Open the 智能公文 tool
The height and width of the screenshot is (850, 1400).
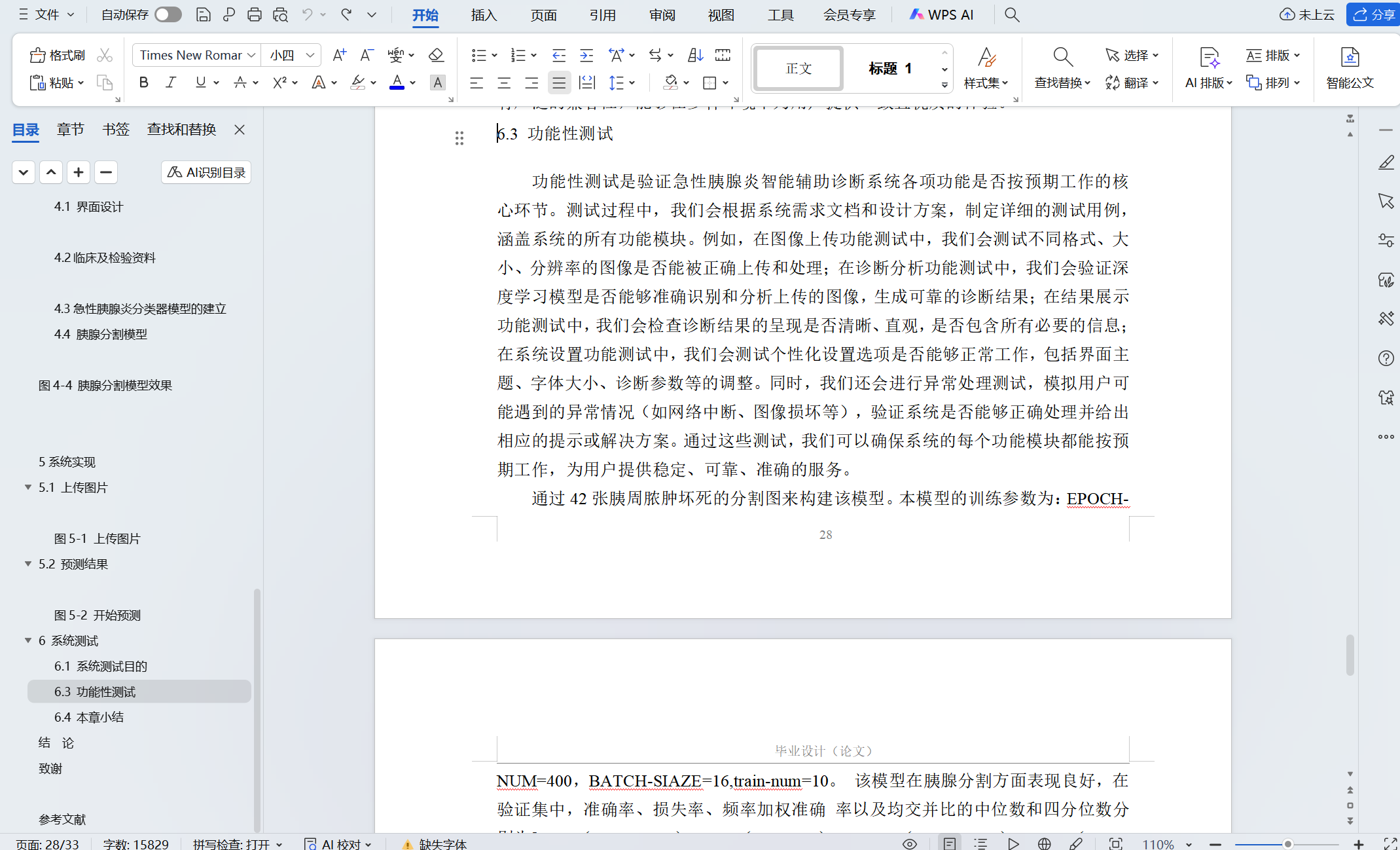tap(1350, 67)
